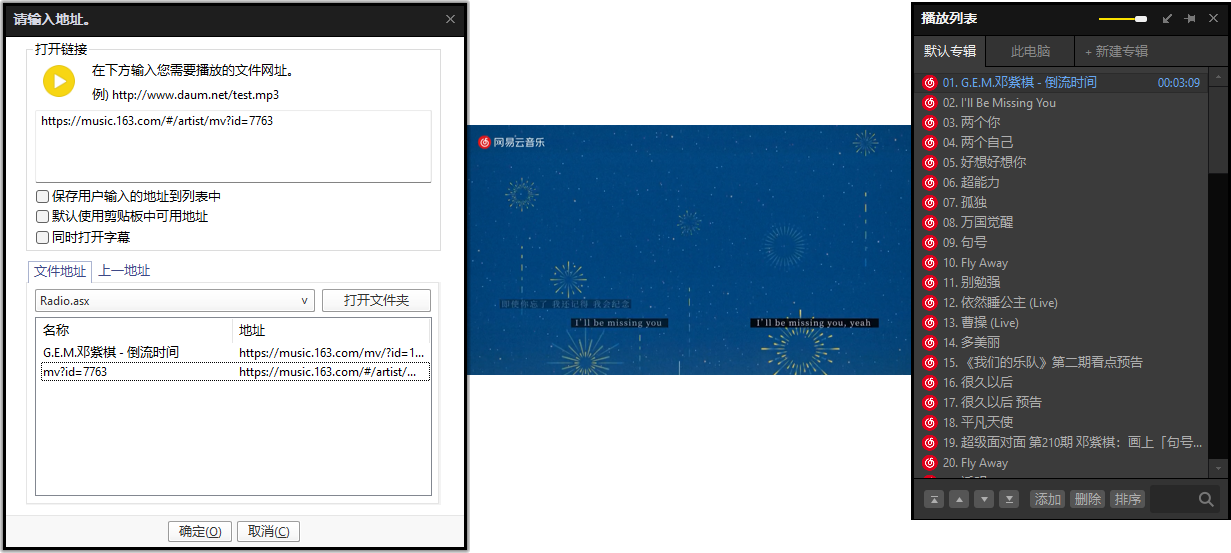Select playlist item 08. 万国觉醒
Screen dimensions: 1231x553
tap(1062, 223)
